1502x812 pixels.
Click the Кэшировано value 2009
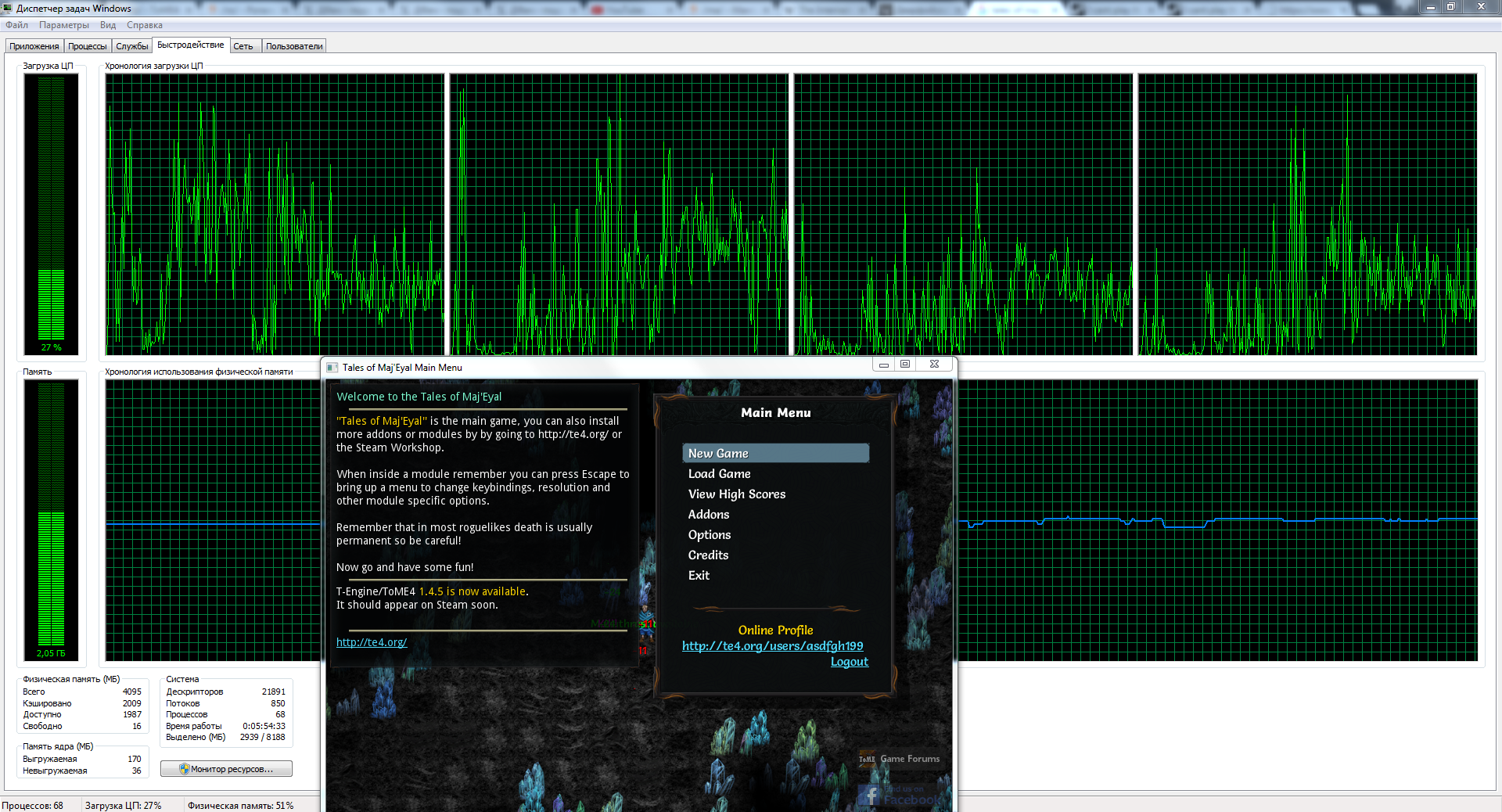pyautogui.click(x=132, y=703)
